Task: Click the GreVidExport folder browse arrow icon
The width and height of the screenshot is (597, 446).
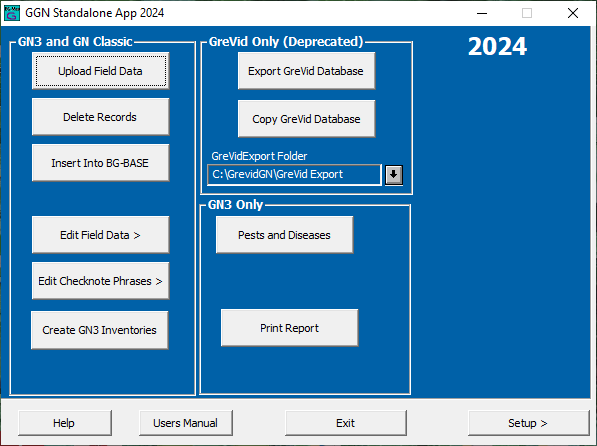Action: [x=394, y=175]
